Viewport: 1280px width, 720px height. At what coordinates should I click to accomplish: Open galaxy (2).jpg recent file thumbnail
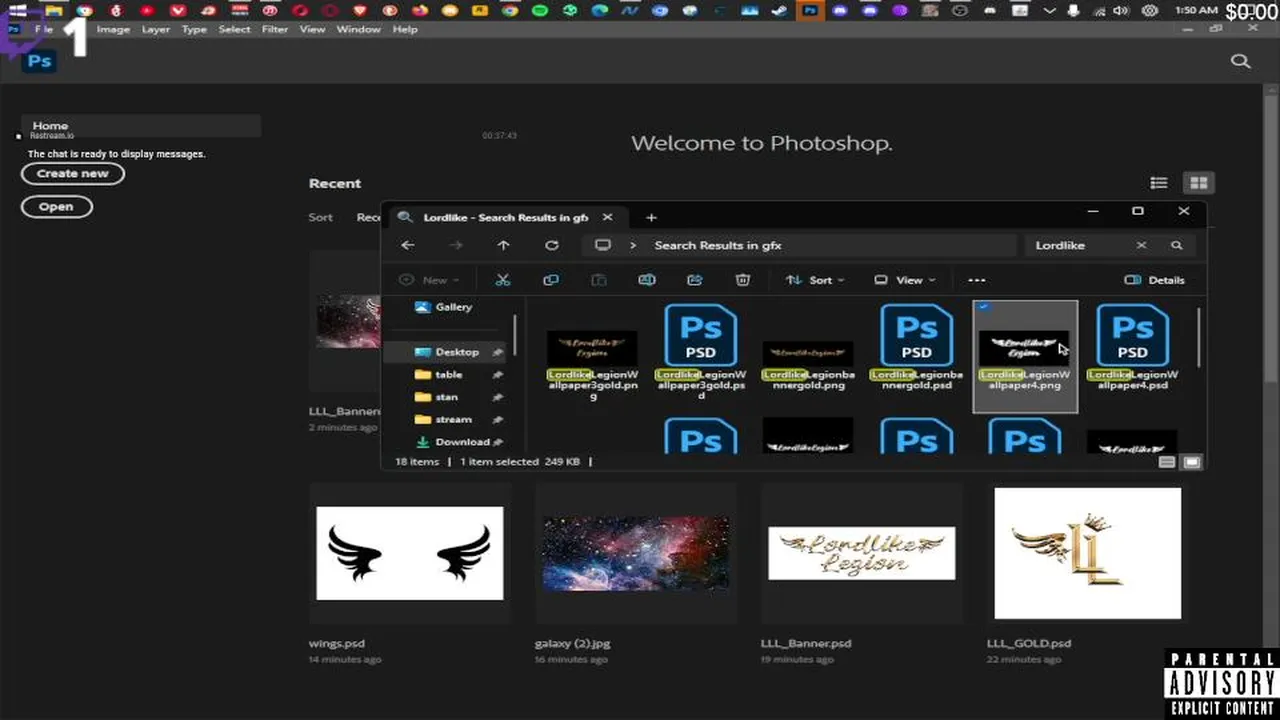(x=636, y=553)
